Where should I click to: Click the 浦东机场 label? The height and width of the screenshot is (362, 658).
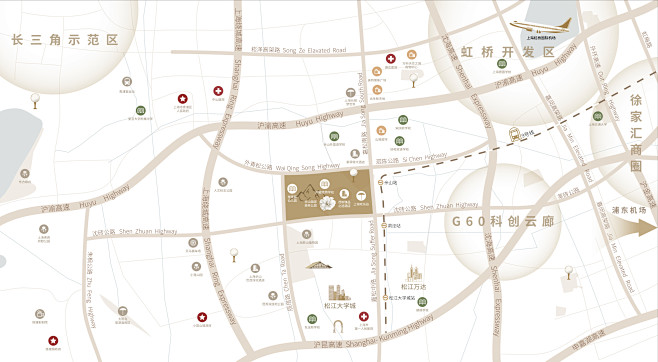tap(629, 210)
